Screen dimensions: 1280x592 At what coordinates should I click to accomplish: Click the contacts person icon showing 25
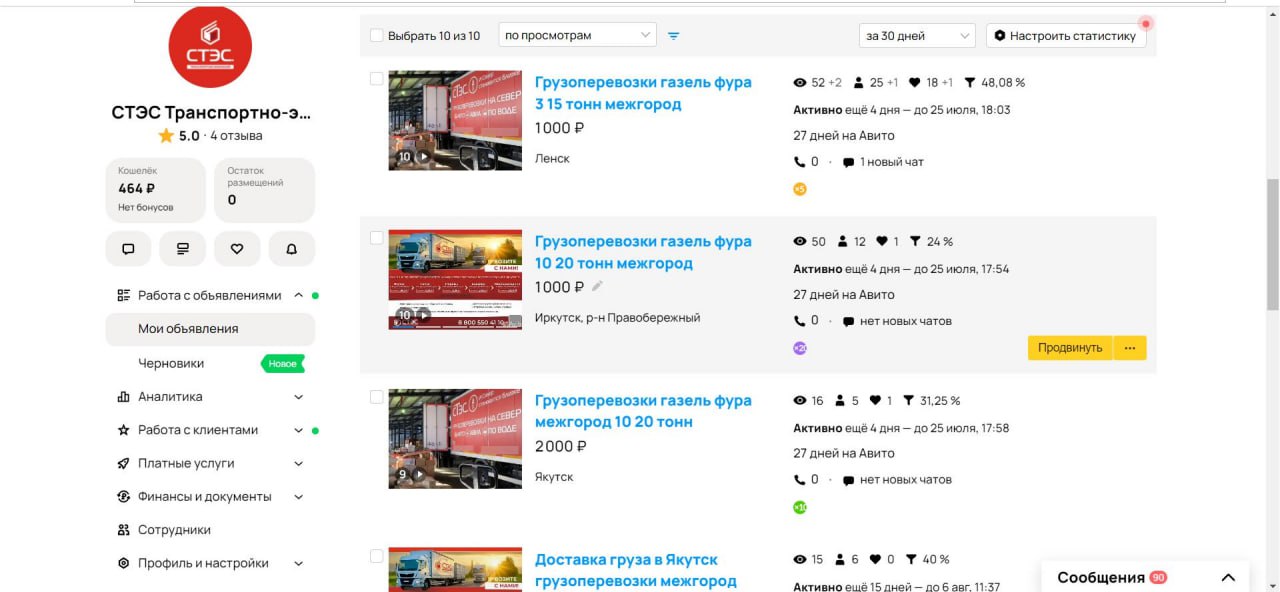pos(859,82)
